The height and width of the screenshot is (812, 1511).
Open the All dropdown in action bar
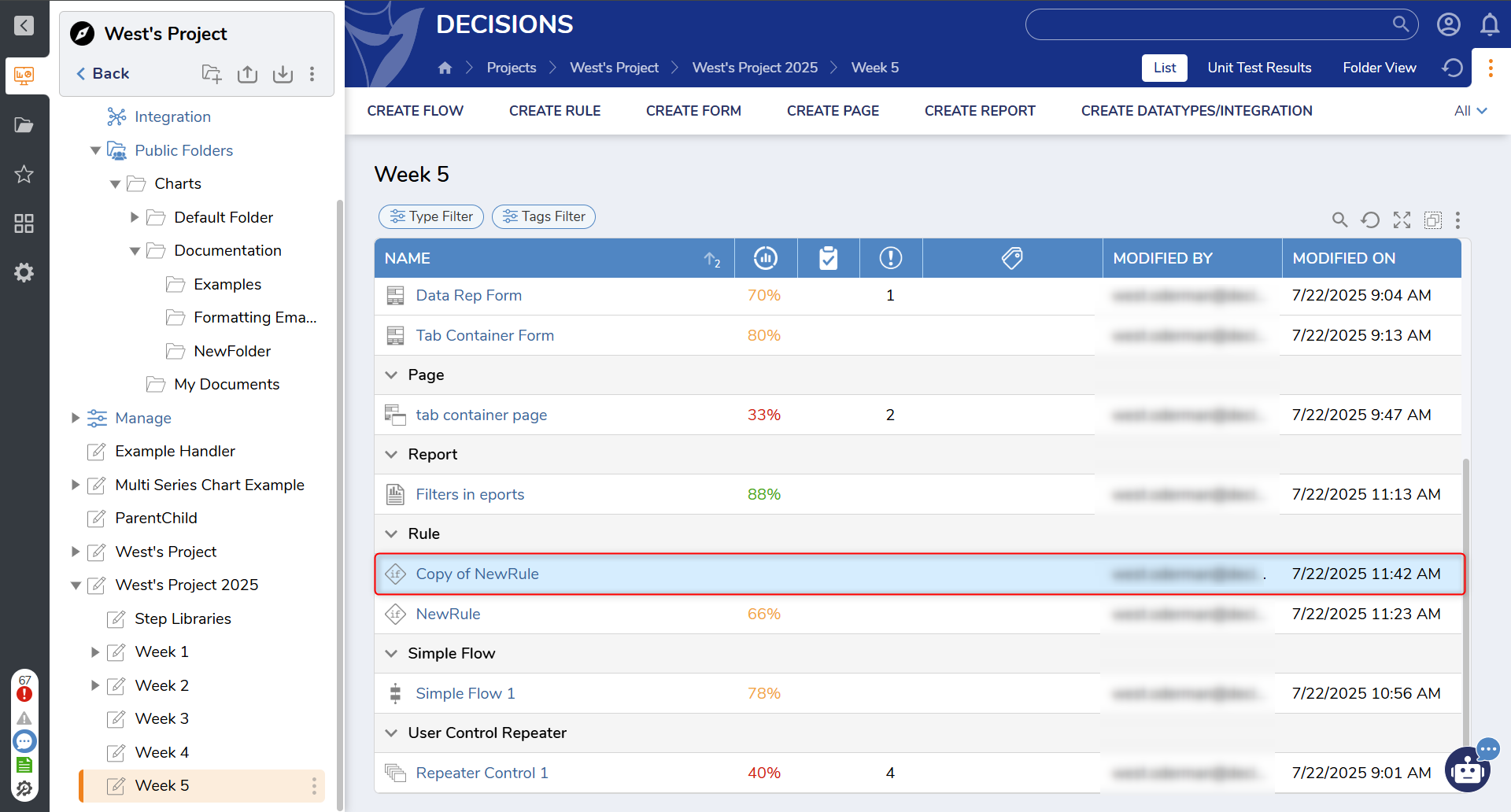pyautogui.click(x=1470, y=111)
